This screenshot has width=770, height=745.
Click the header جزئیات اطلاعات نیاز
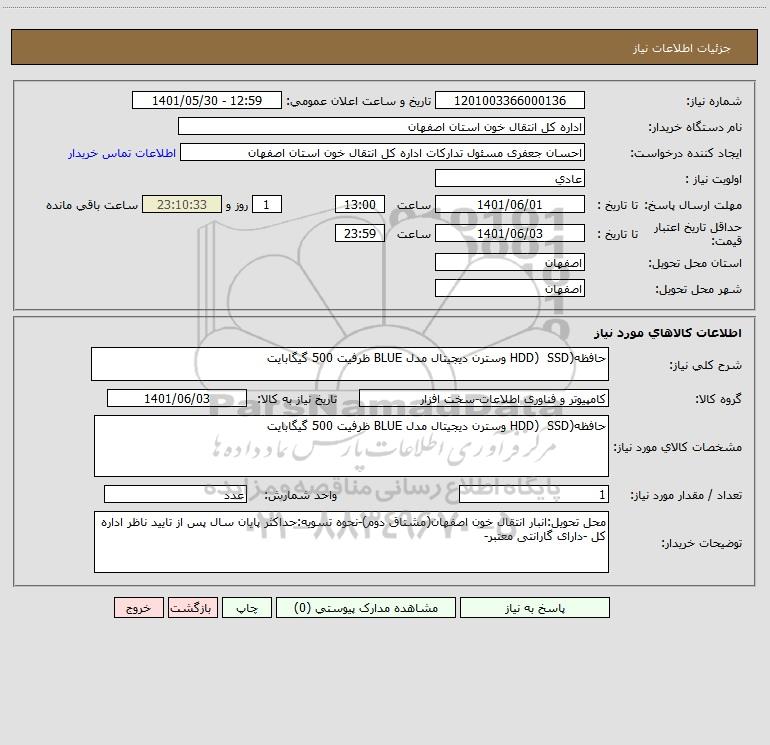[x=682, y=48]
